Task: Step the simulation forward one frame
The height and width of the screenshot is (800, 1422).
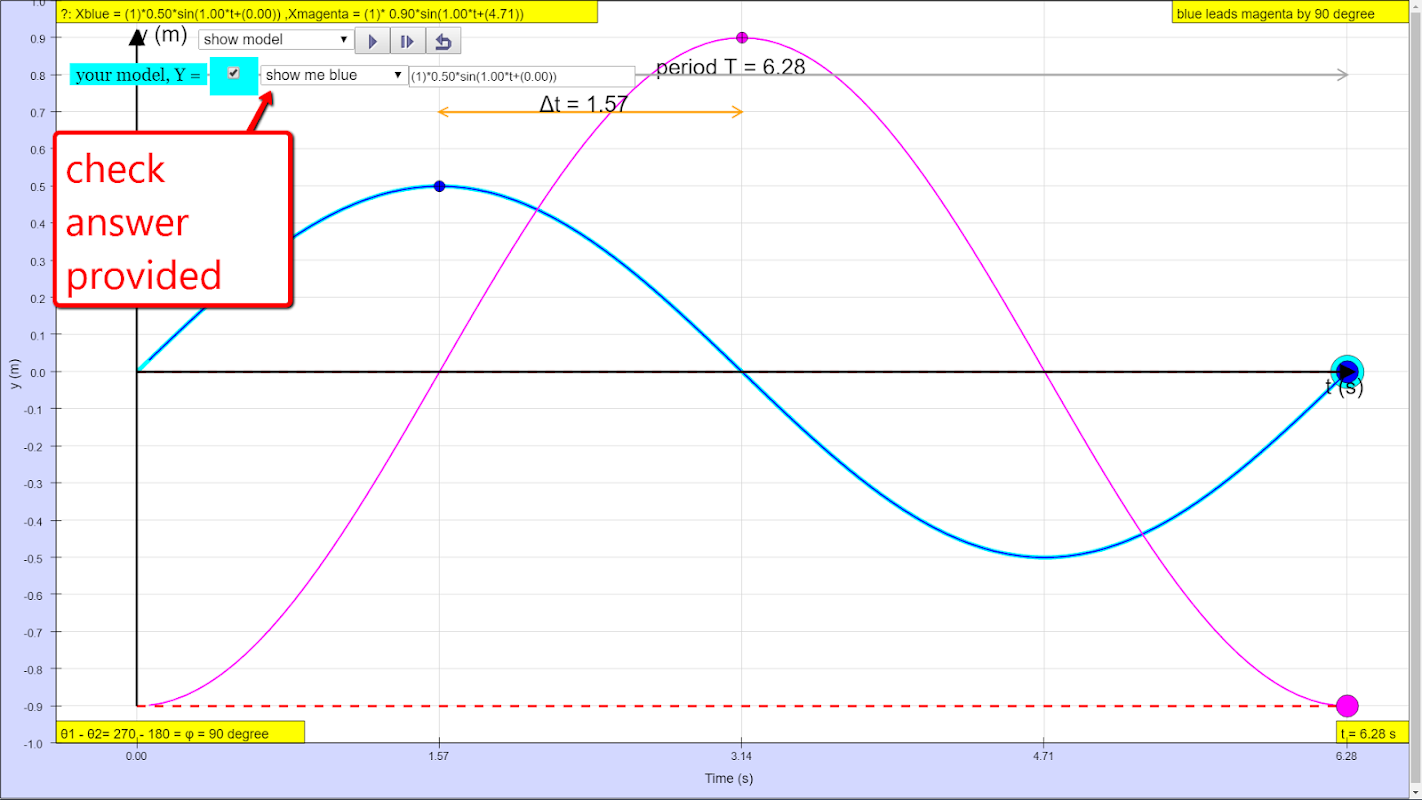Action: click(408, 41)
